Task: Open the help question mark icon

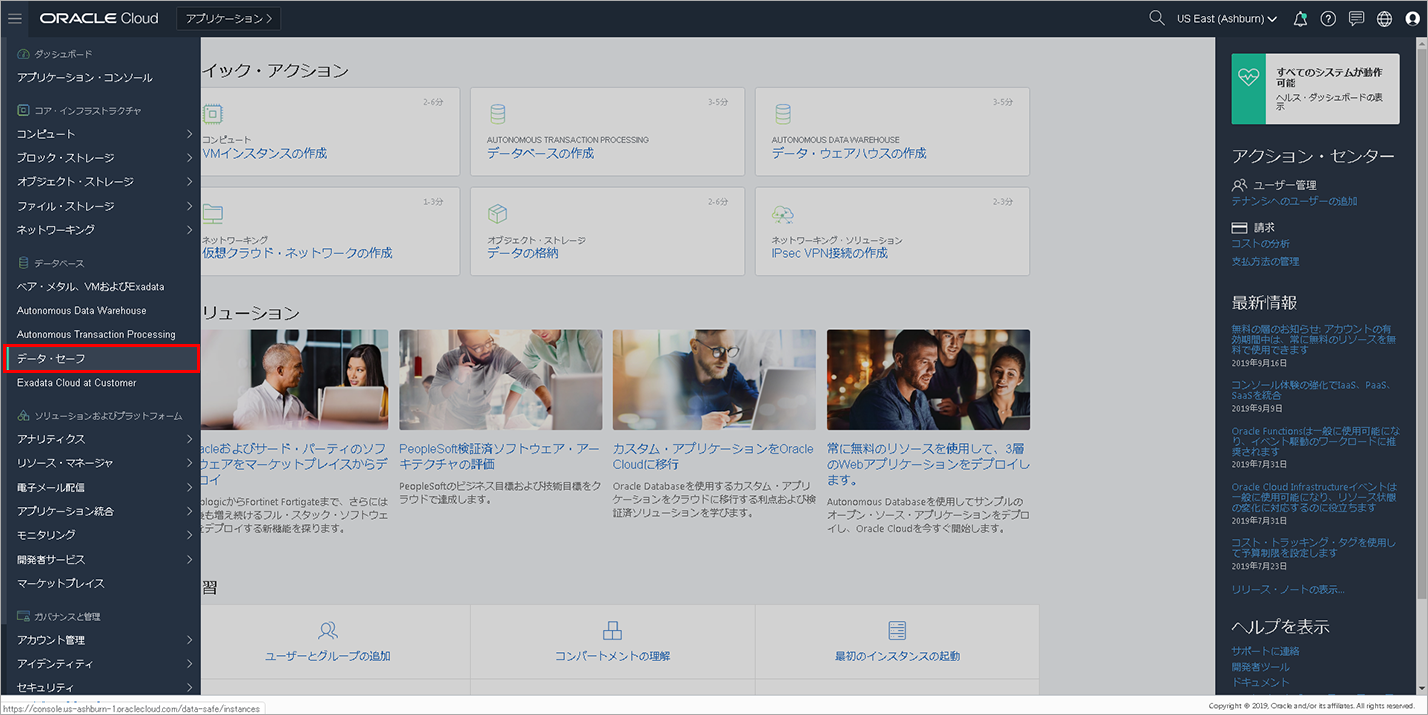Action: pyautogui.click(x=1328, y=18)
